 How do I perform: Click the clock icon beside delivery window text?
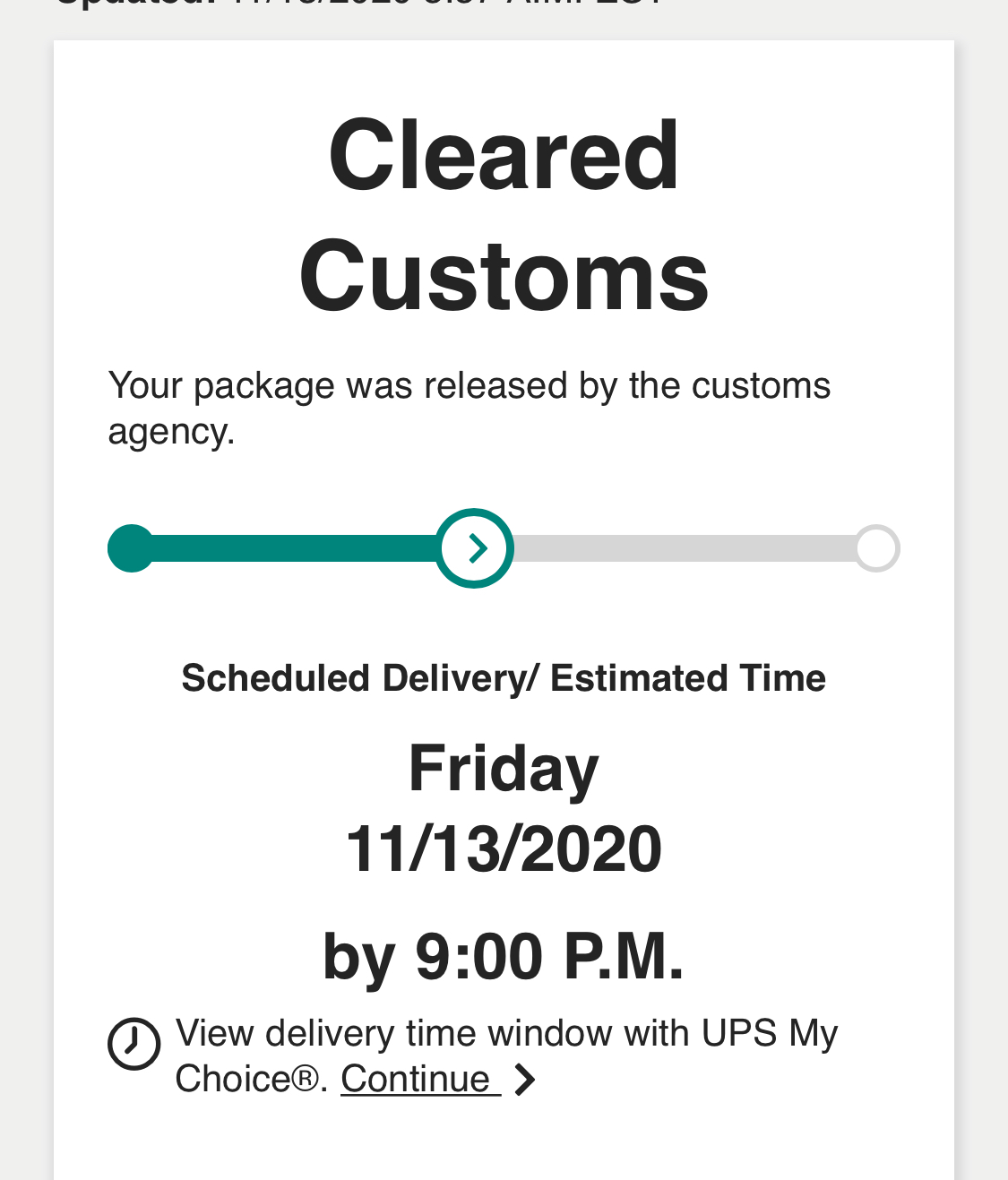pyautogui.click(x=134, y=1043)
